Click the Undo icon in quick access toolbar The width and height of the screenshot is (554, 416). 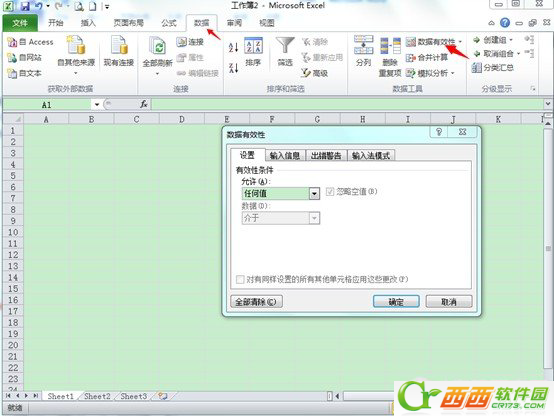pyautogui.click(x=39, y=6)
